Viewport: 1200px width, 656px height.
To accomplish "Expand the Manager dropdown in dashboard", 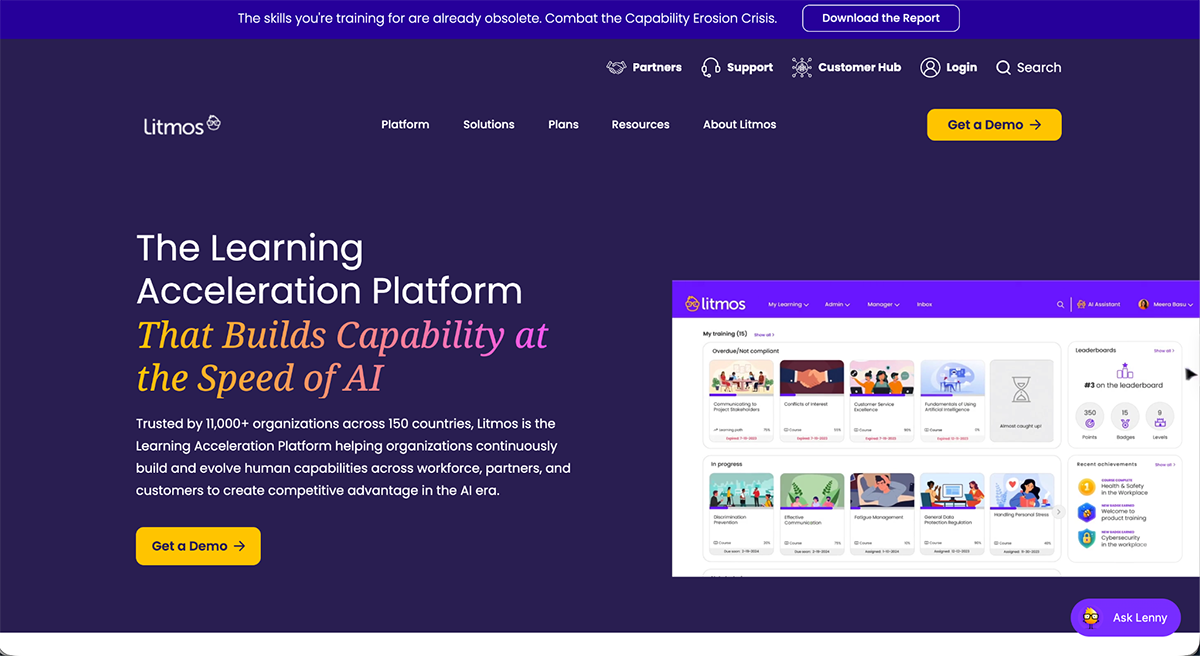I will pos(883,304).
